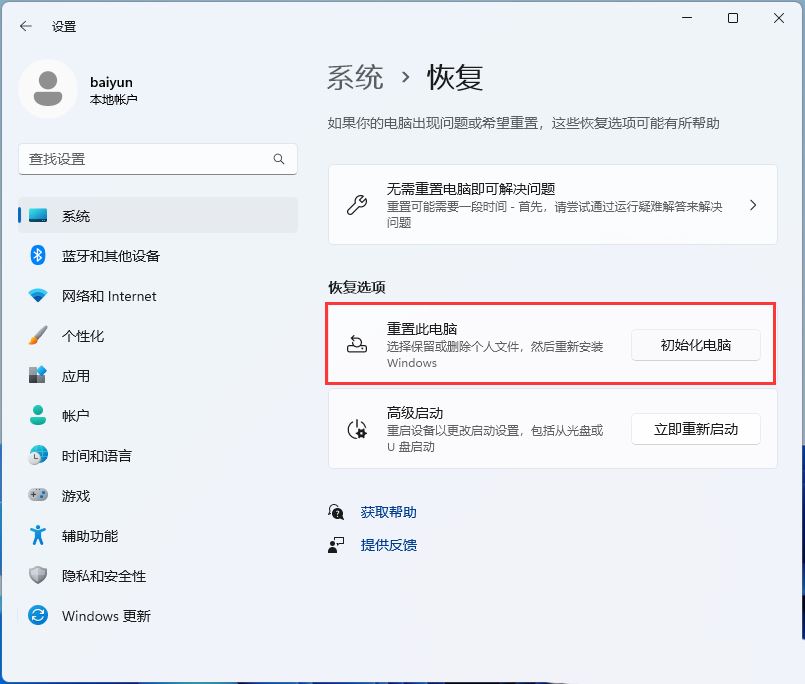Click the 高级启动 heading text

click(x=415, y=413)
